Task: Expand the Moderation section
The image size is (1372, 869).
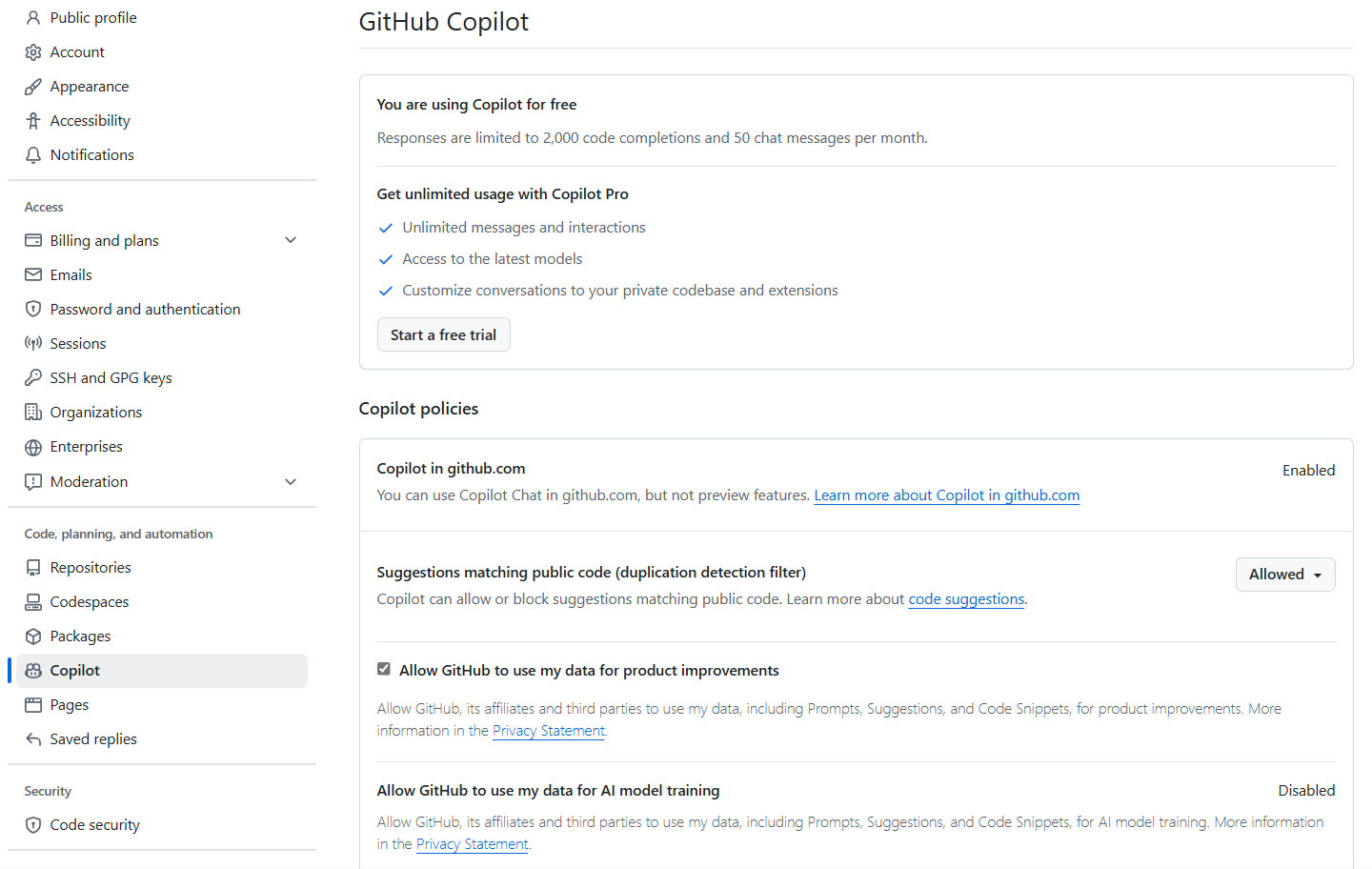Action: 291,481
